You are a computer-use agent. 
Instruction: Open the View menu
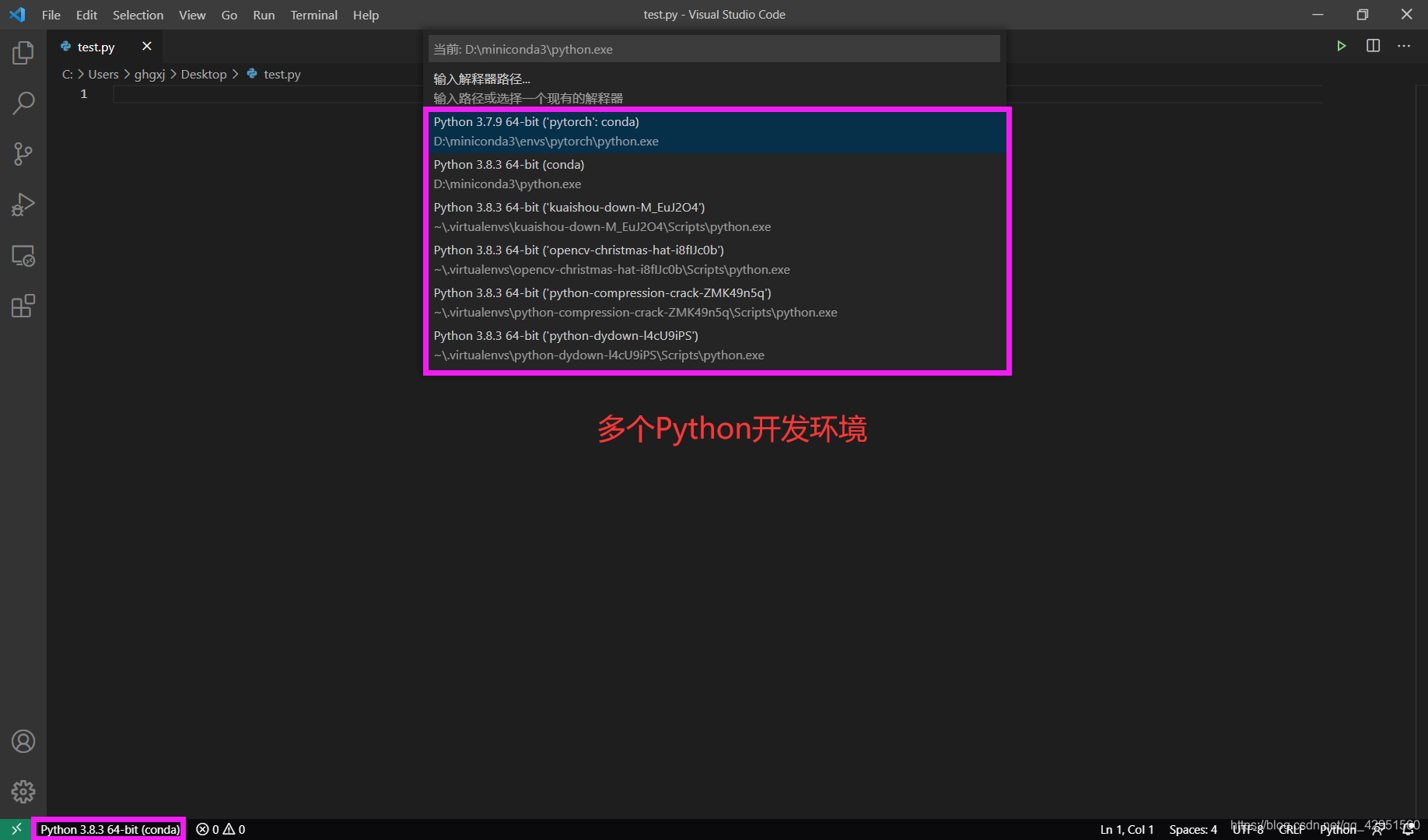coord(192,15)
